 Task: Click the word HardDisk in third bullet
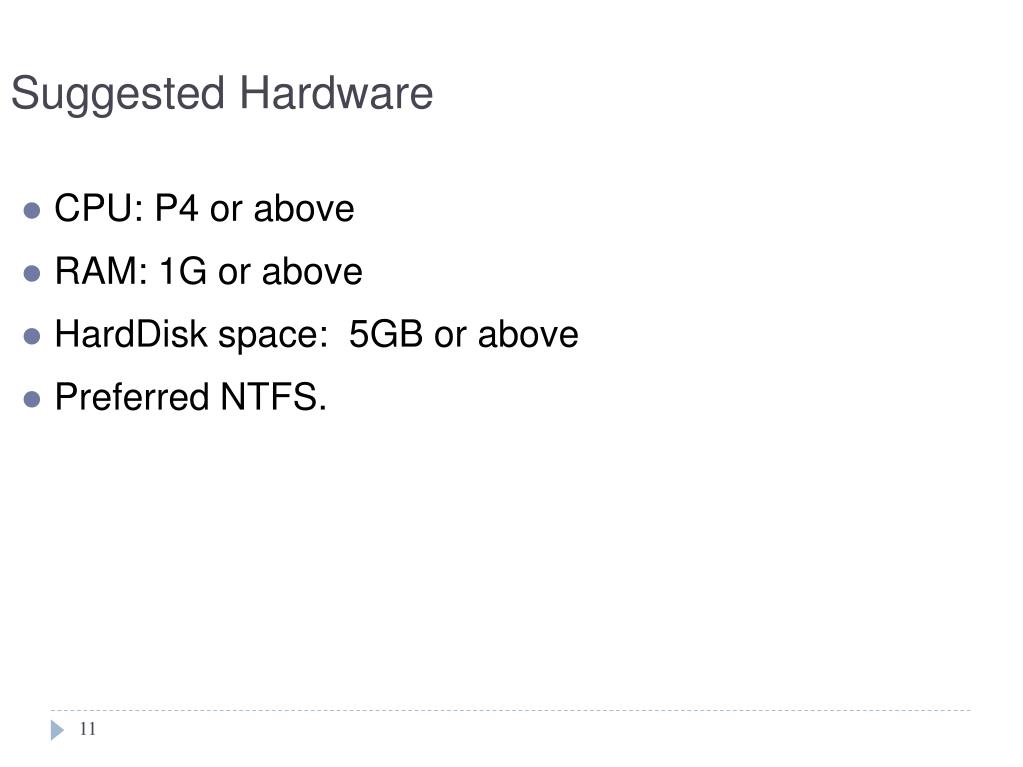(130, 334)
